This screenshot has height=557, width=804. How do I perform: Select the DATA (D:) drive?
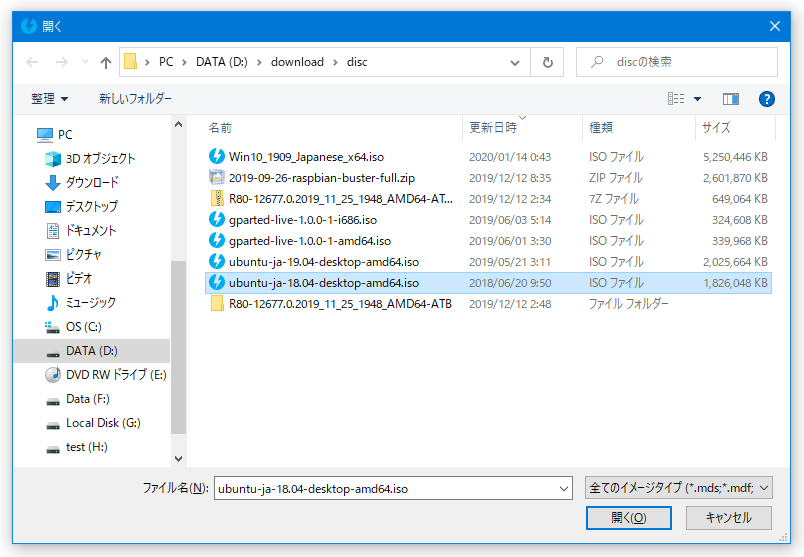[91, 351]
